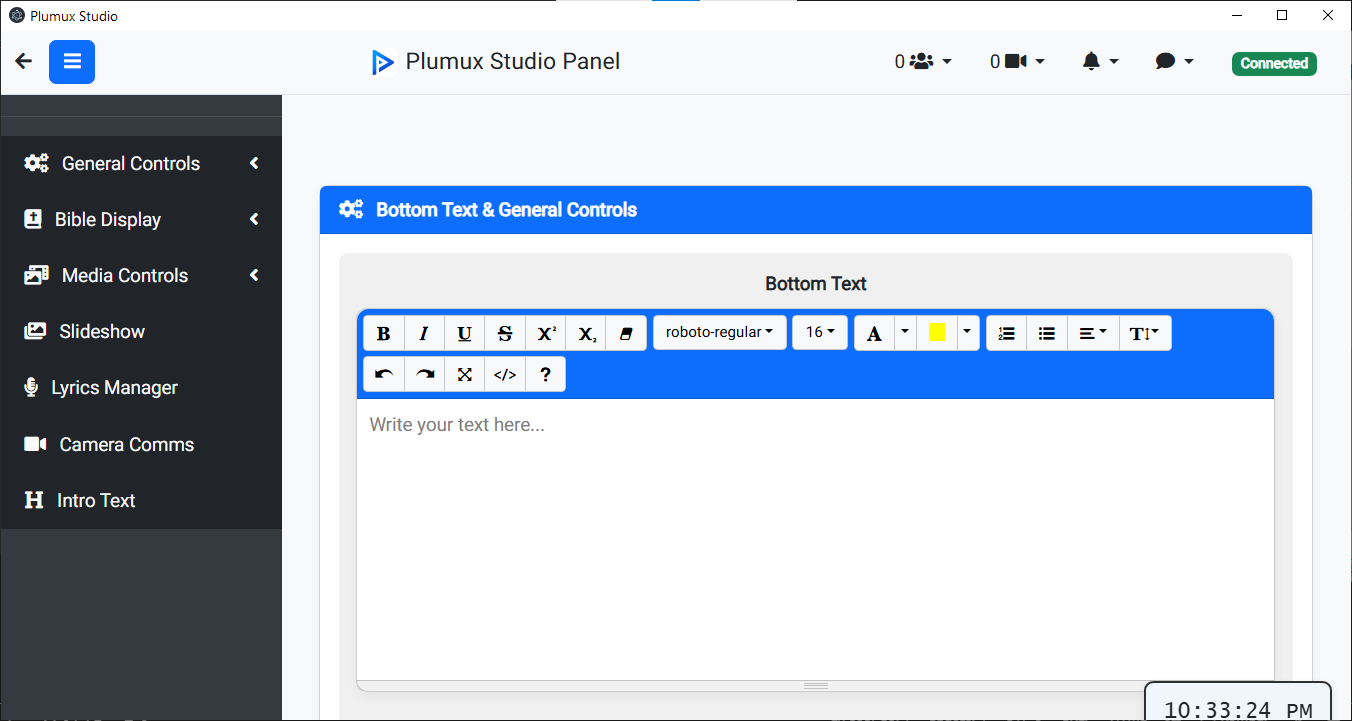The width and height of the screenshot is (1352, 721).
Task: Open the font size 16 dropdown
Action: point(819,332)
